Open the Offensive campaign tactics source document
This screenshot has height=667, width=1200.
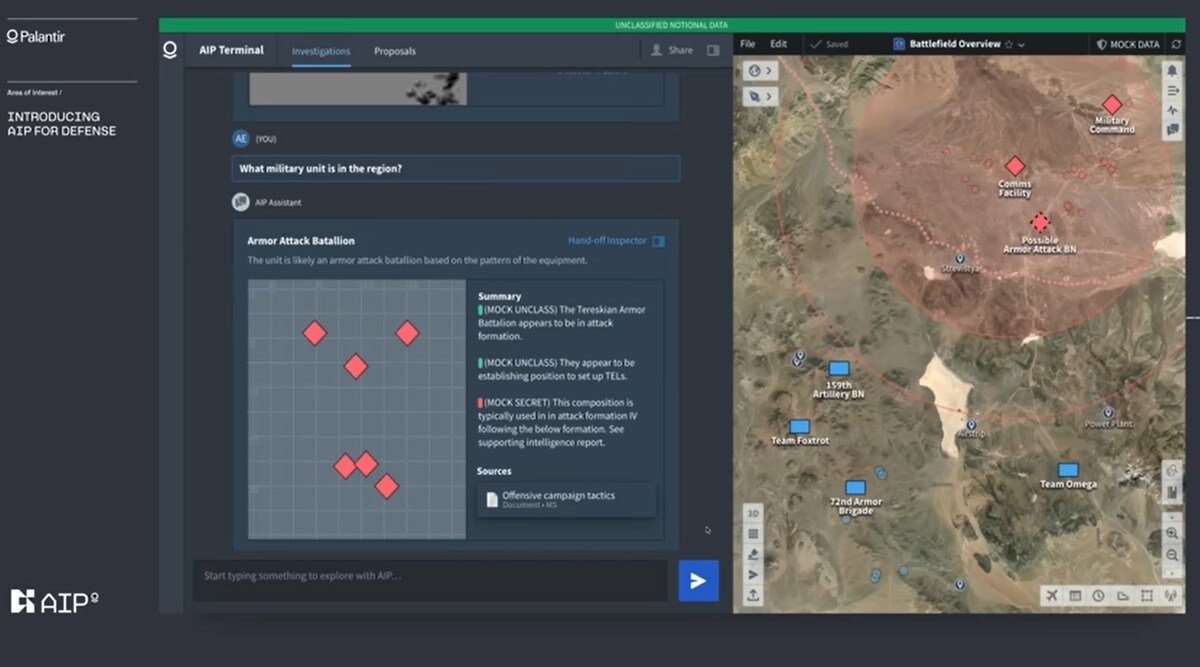[x=566, y=499]
